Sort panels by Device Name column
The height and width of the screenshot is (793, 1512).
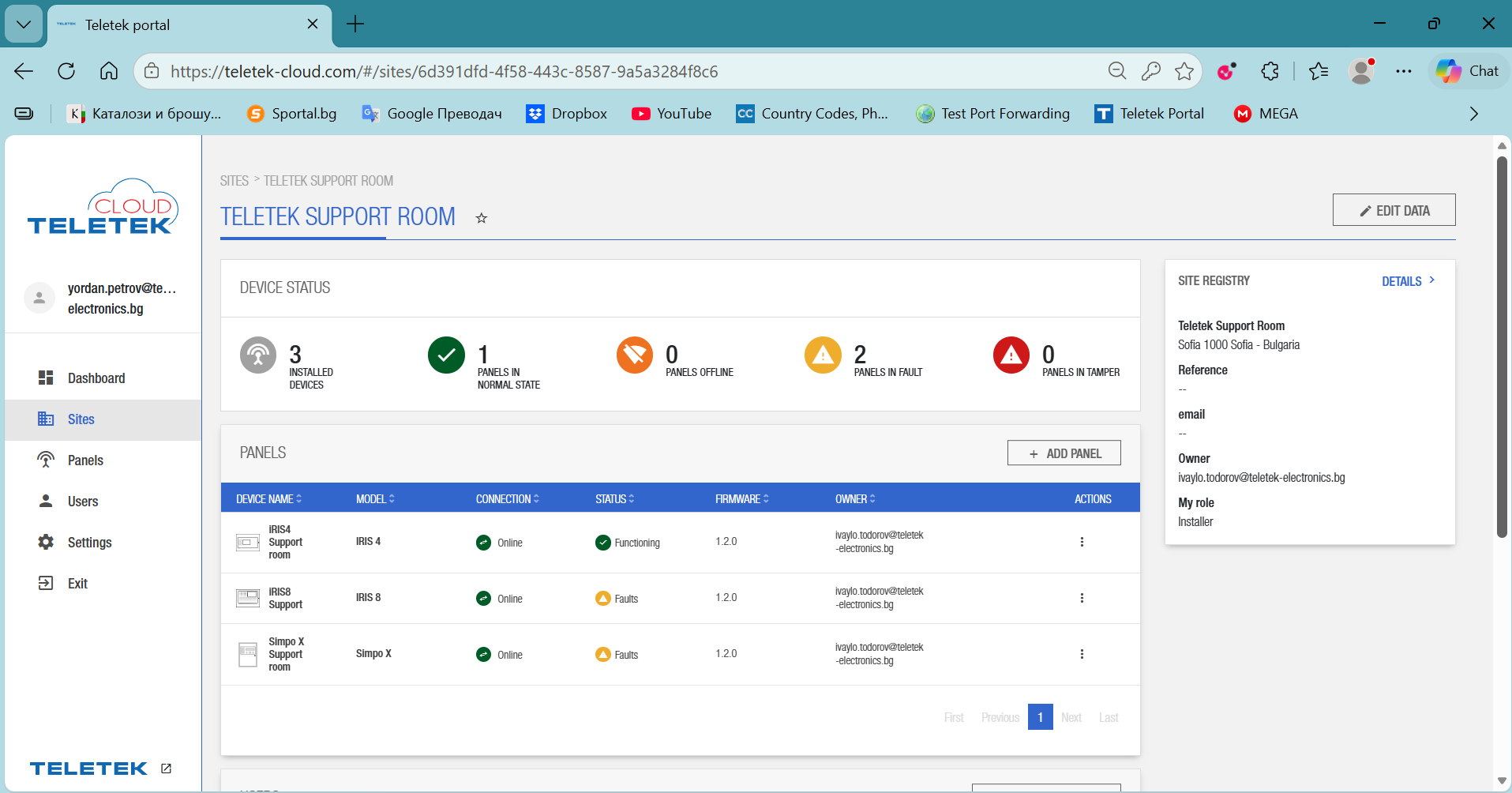[x=269, y=499]
